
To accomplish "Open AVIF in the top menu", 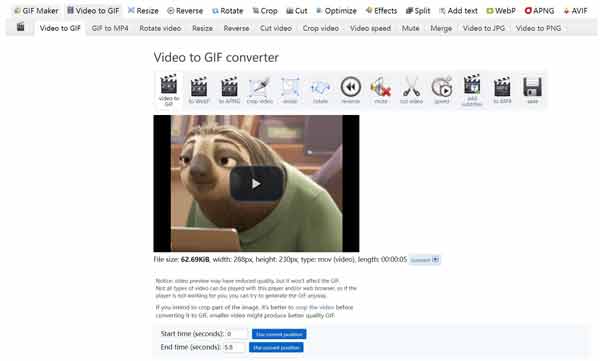I will (575, 11).
